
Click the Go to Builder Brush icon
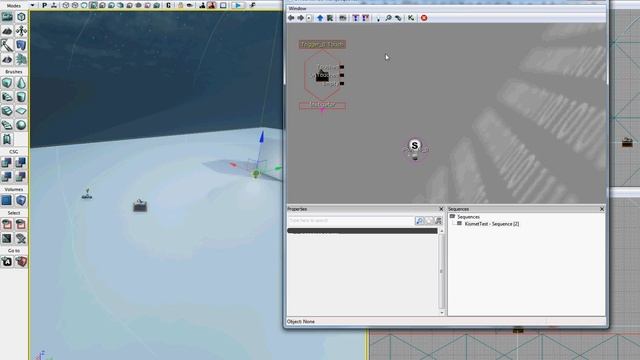click(x=21, y=262)
